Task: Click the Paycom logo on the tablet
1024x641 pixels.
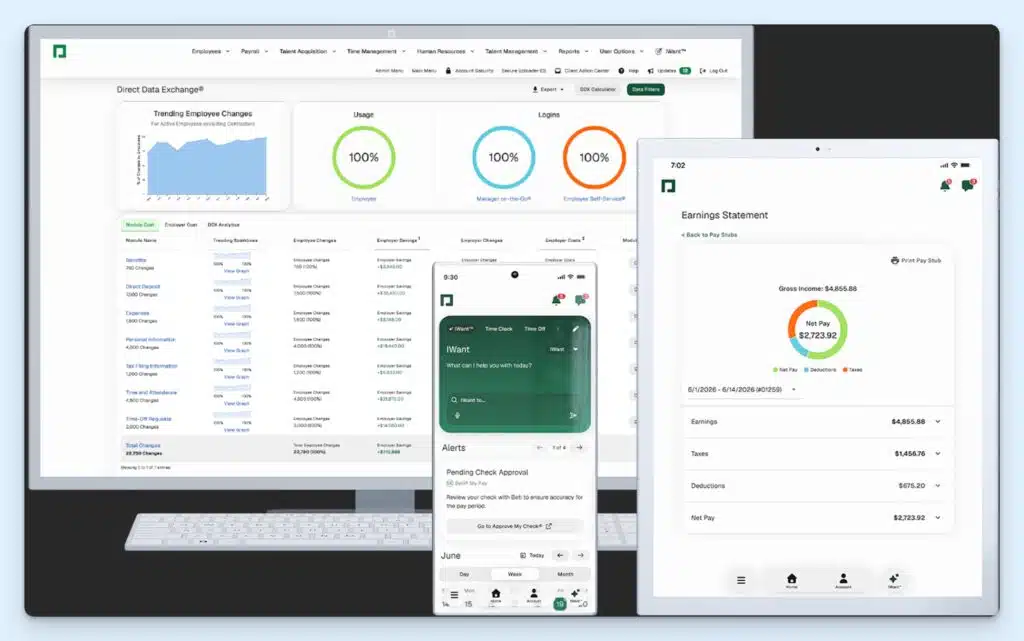Action: pos(668,186)
